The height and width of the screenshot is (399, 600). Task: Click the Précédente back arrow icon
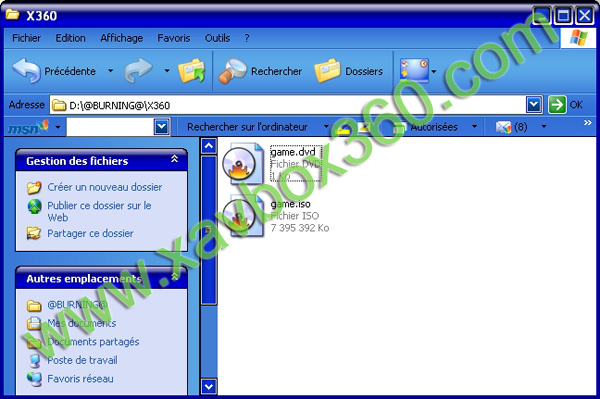click(26, 71)
